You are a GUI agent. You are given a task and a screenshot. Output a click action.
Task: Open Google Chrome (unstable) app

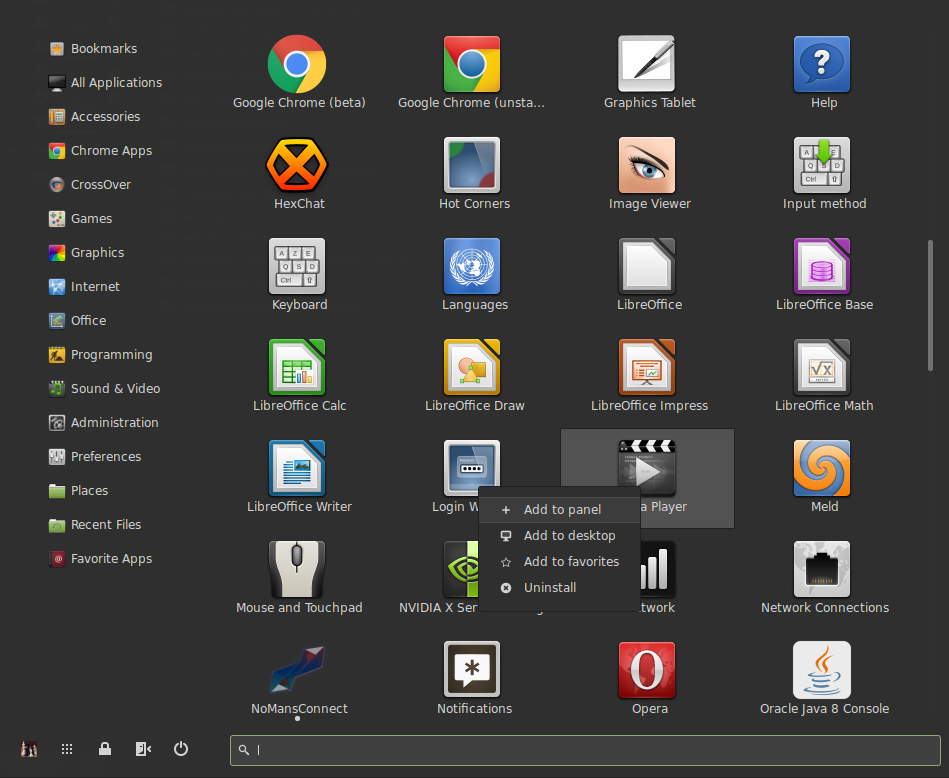472,72
